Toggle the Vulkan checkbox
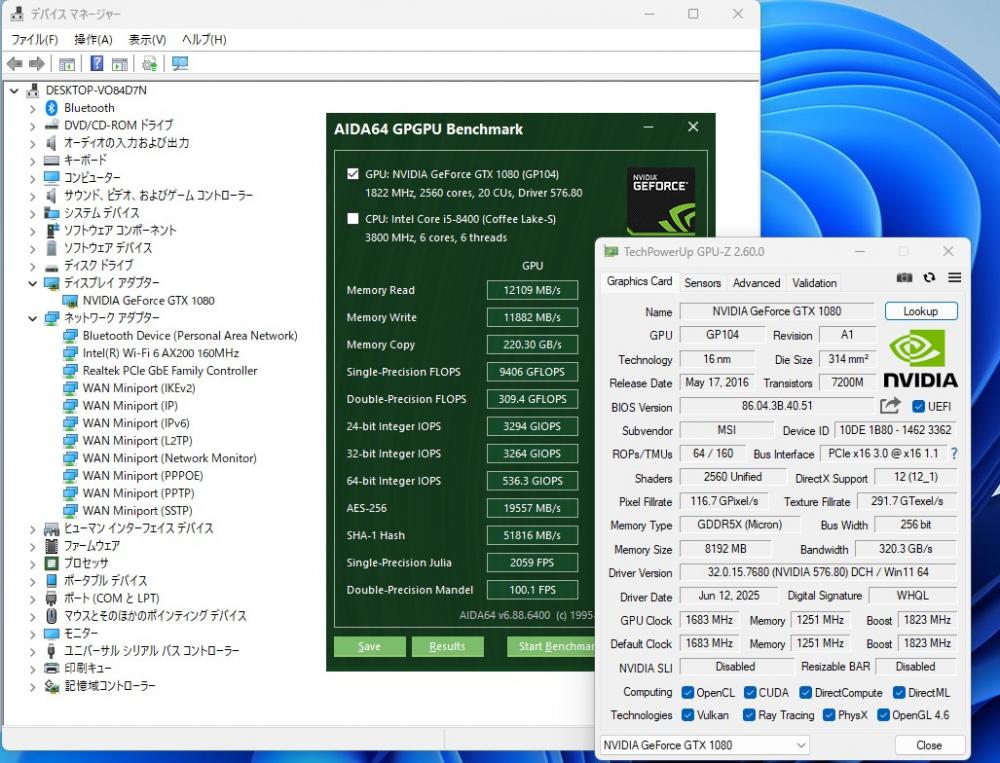The height and width of the screenshot is (763, 1000). [688, 715]
